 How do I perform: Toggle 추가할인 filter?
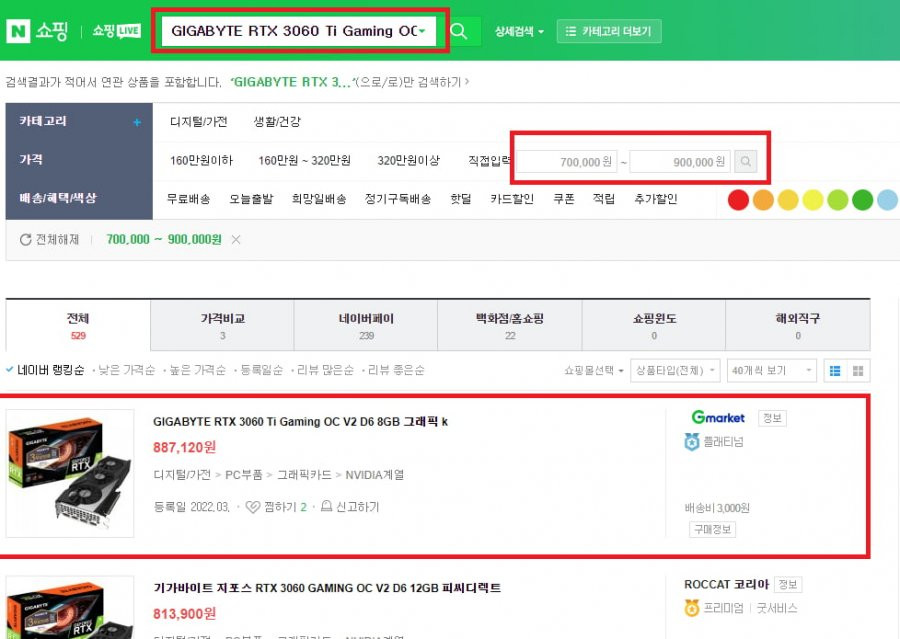655,199
